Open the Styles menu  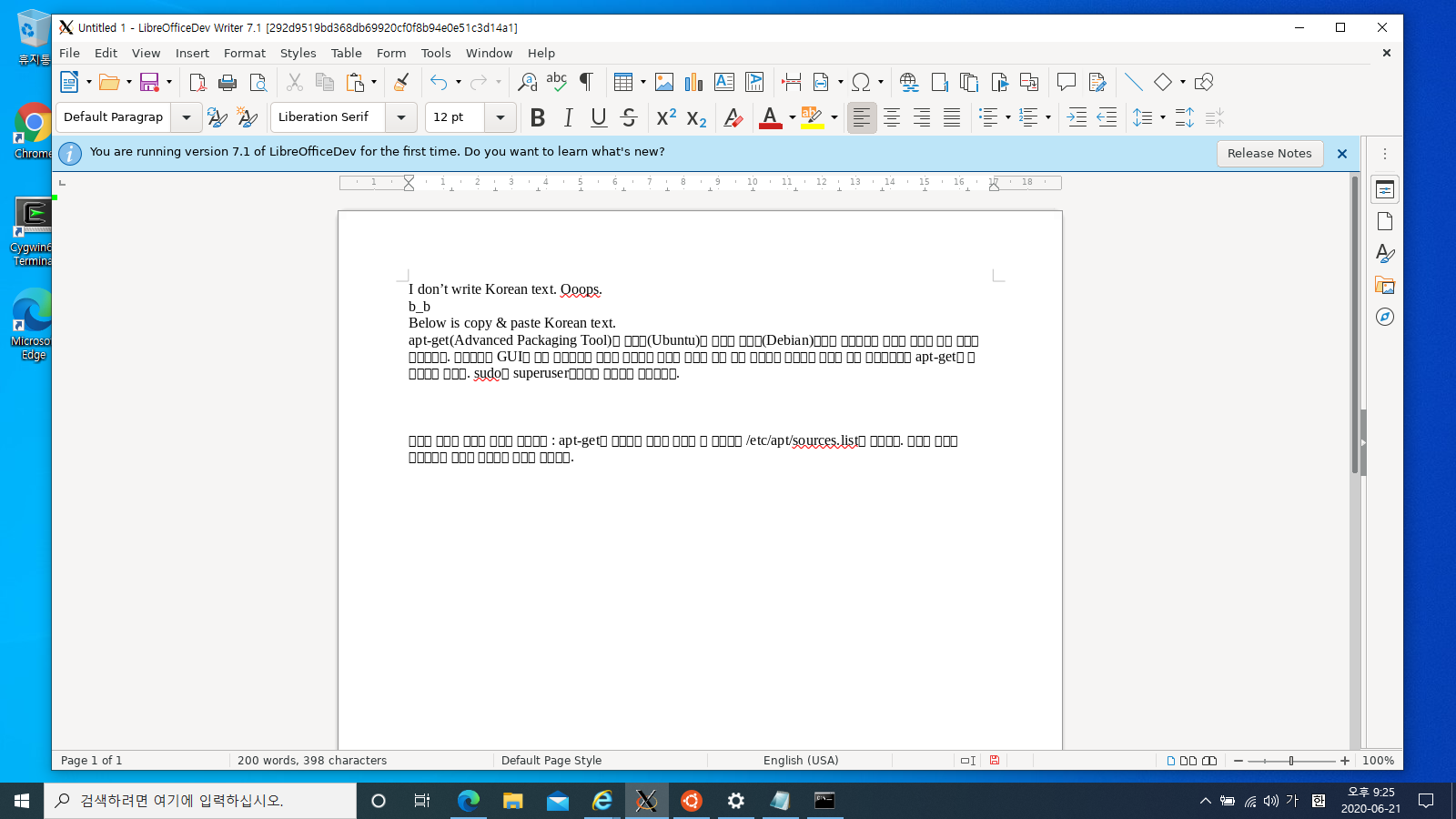pos(298,53)
